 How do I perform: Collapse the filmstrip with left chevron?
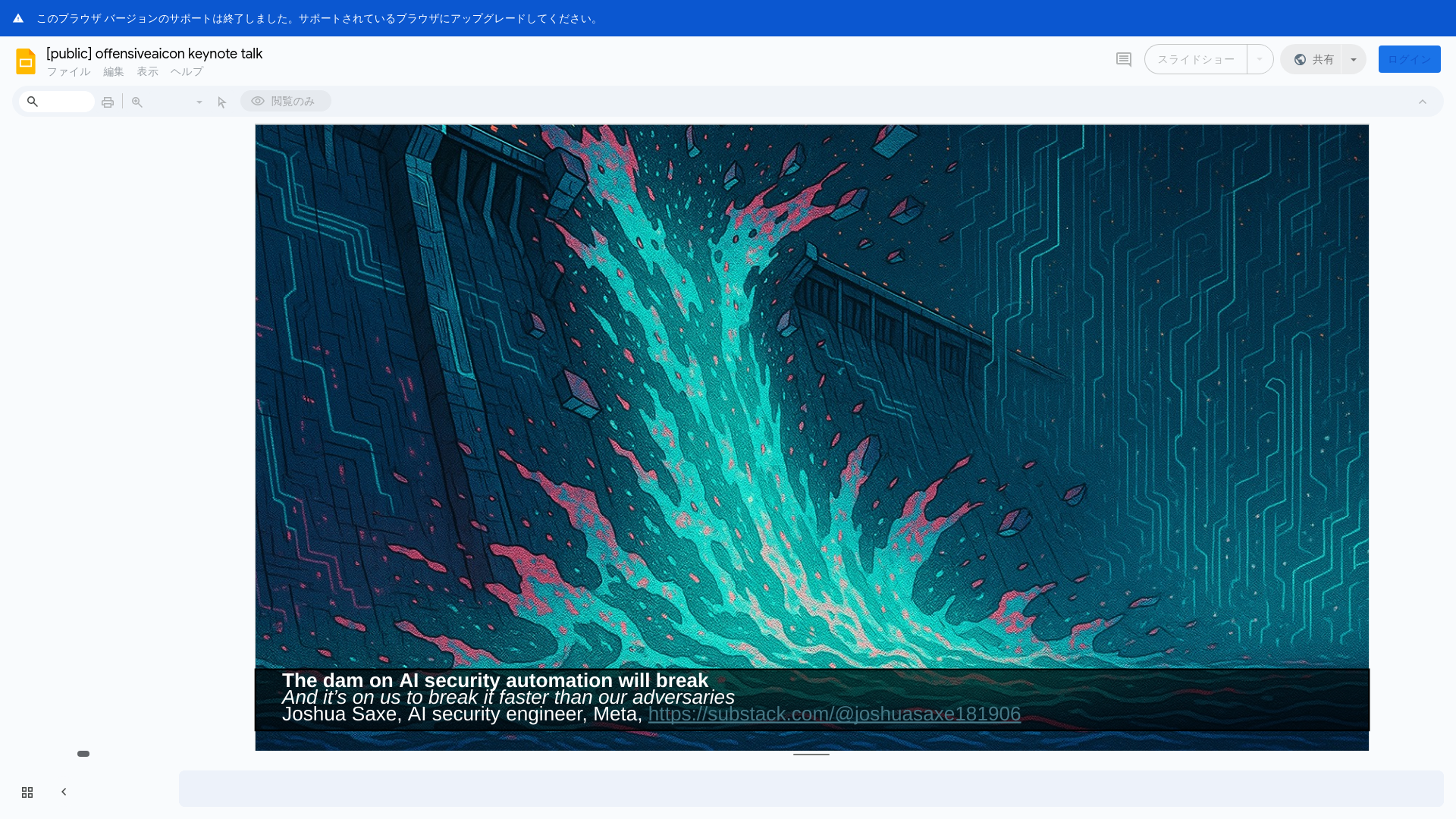pyautogui.click(x=64, y=792)
